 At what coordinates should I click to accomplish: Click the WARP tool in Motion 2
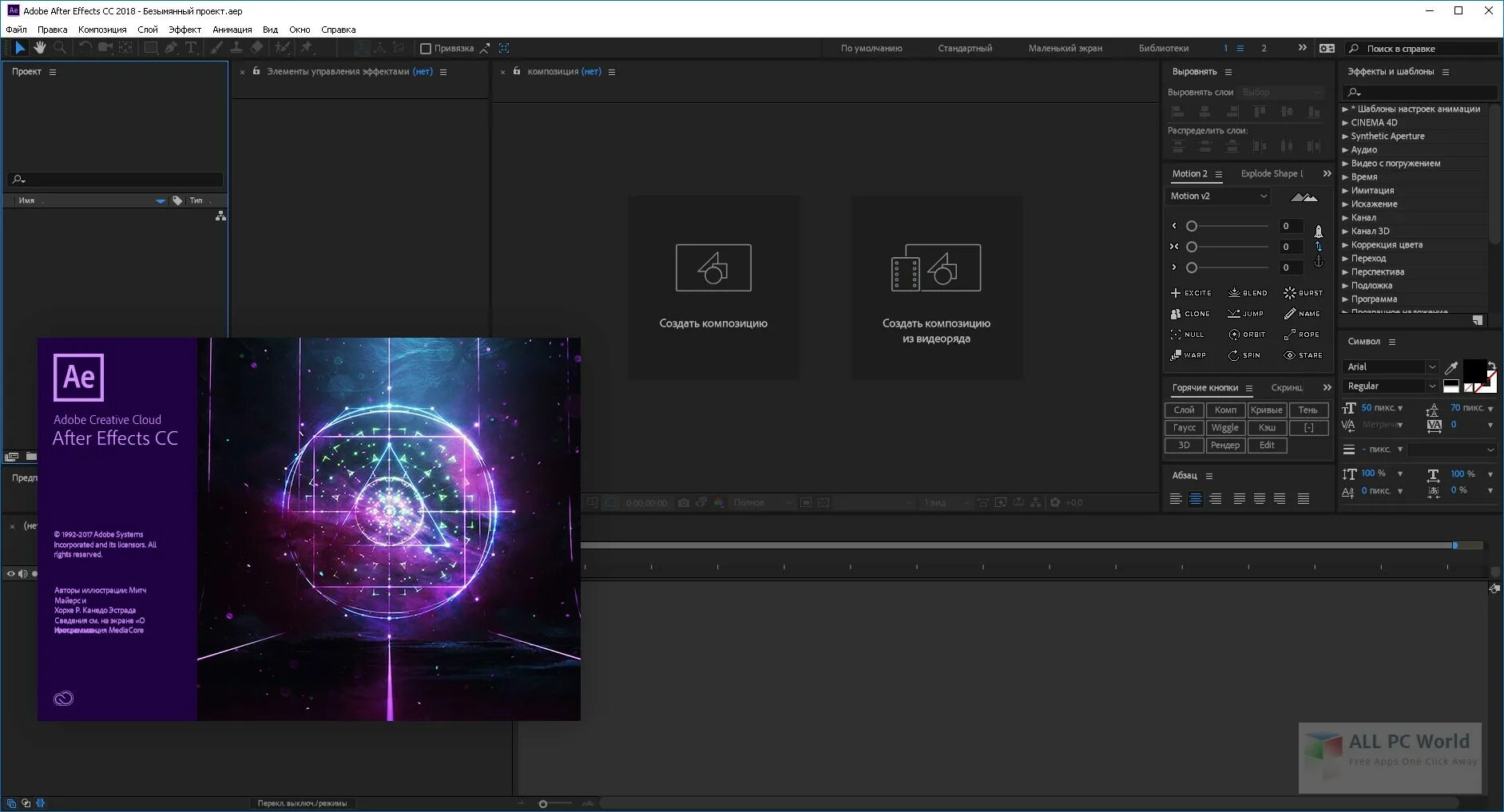pos(1189,355)
